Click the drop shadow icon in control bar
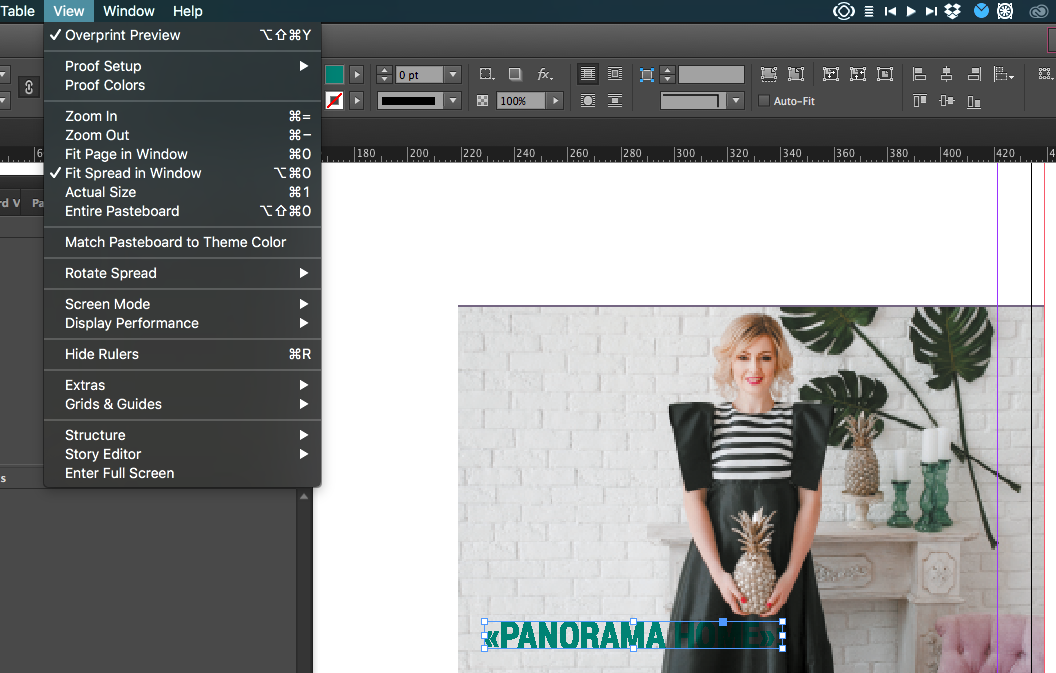This screenshot has width=1056, height=673. tap(514, 75)
